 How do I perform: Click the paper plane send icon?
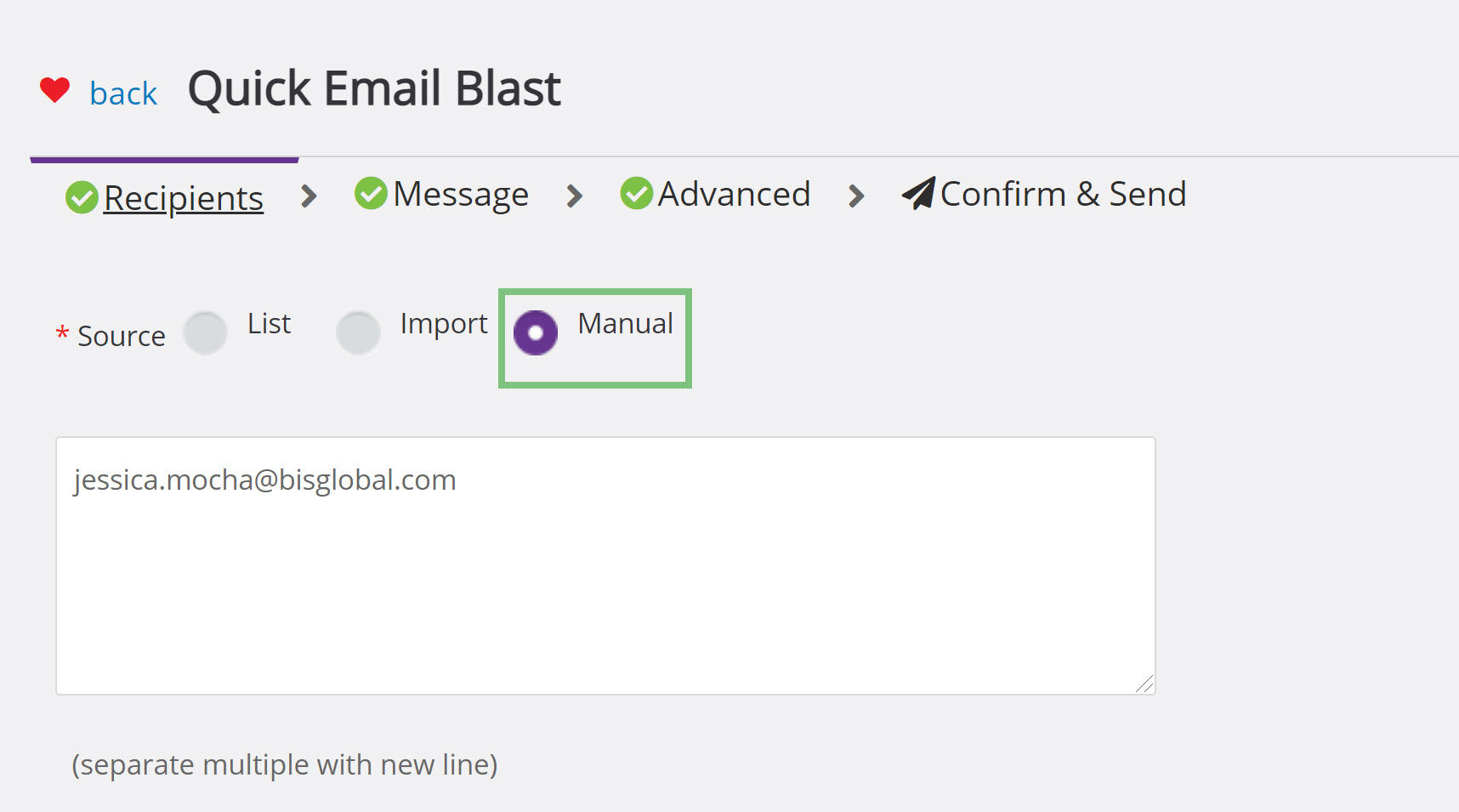click(x=919, y=193)
